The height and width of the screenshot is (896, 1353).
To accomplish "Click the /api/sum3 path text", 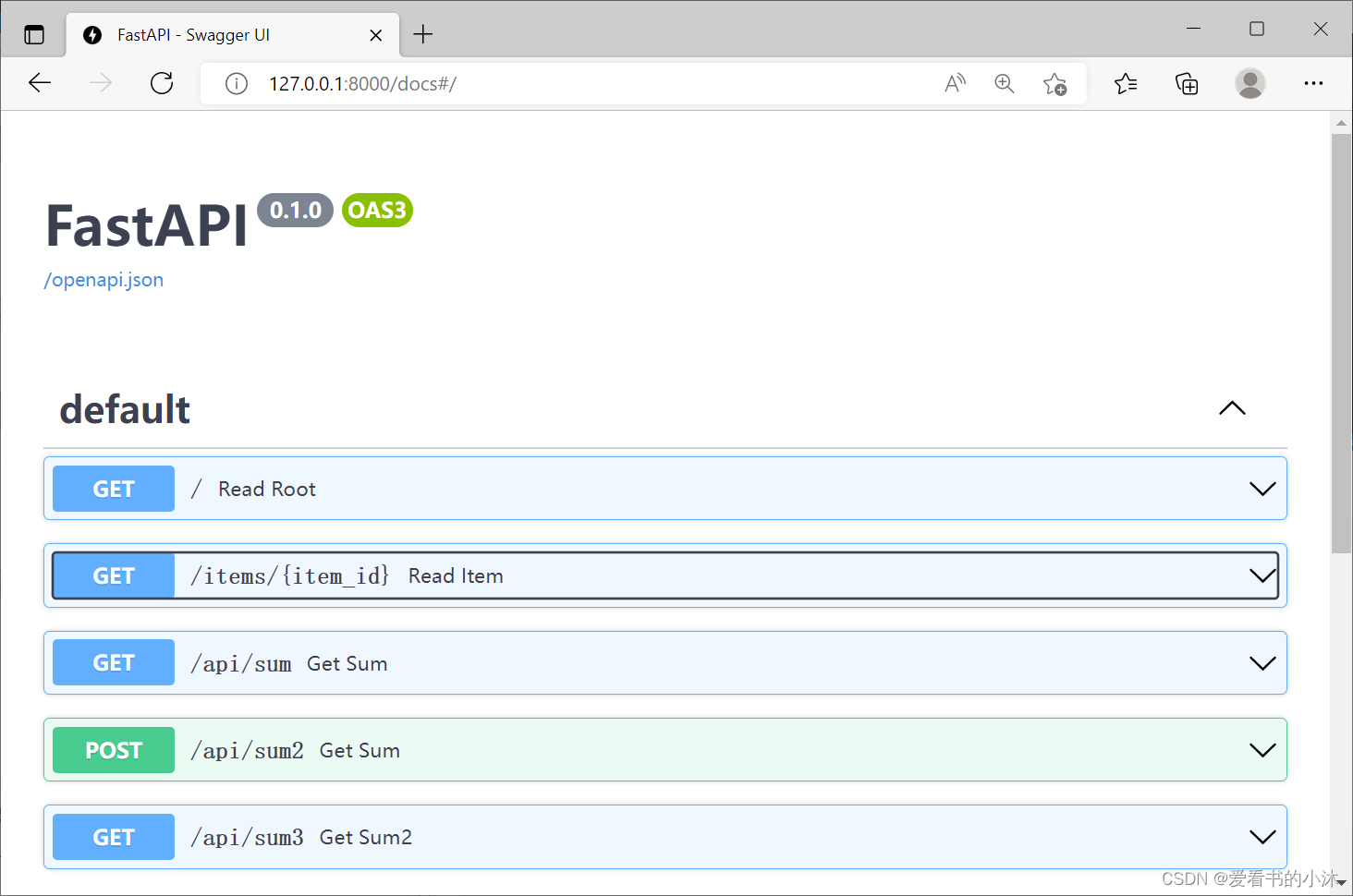I will [247, 838].
